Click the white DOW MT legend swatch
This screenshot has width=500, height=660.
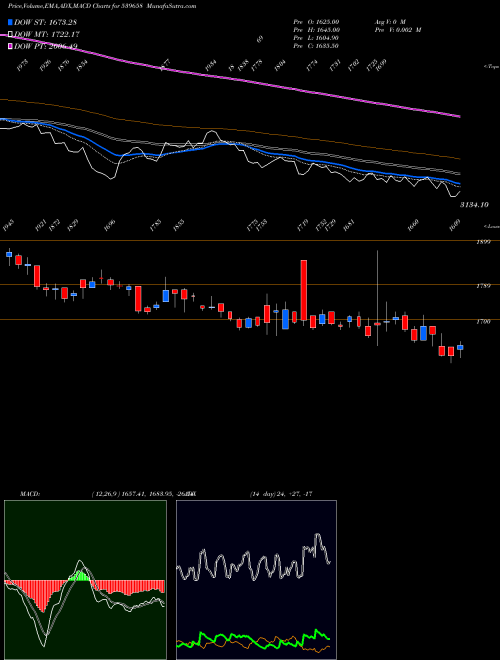(x=11, y=34)
